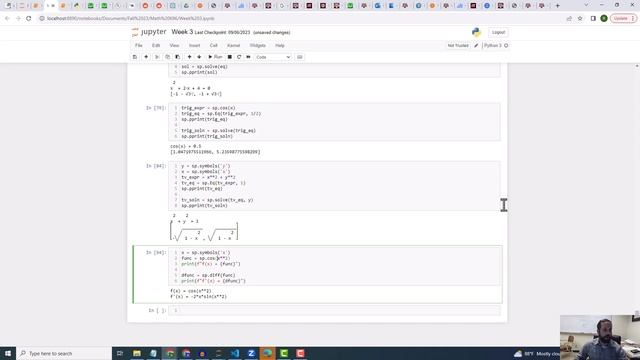Interrupt the kernel with stop icon
The image size is (640, 360).
pyautogui.click(x=230, y=57)
